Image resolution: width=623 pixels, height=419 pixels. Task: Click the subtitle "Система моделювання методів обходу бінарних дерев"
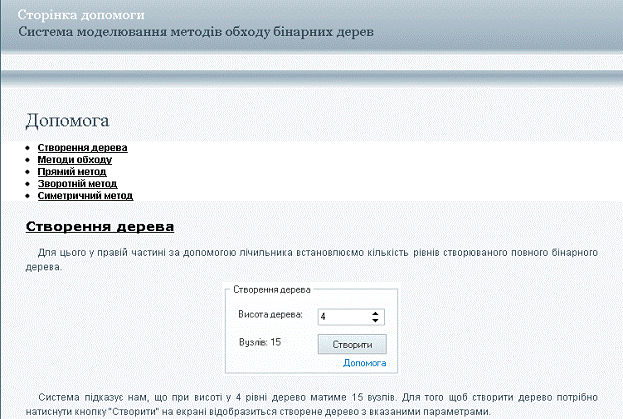click(195, 32)
